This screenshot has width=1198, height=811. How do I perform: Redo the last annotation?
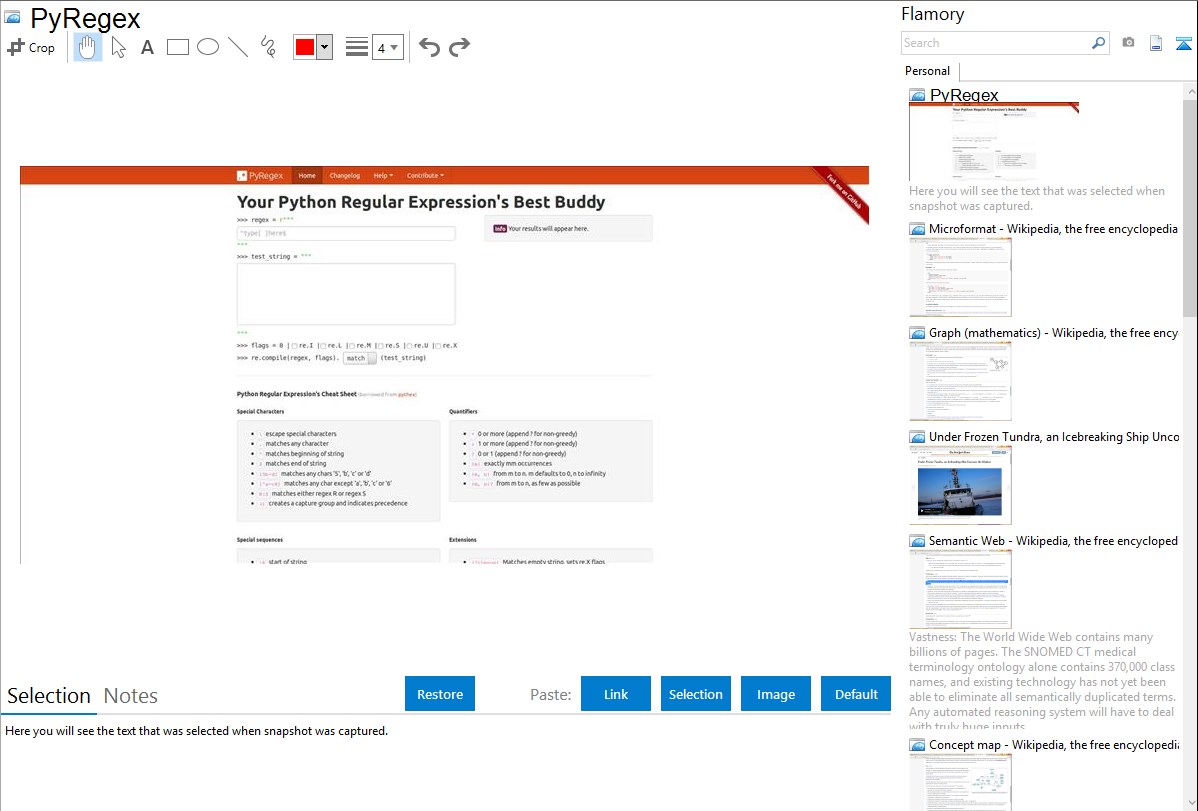(x=459, y=47)
